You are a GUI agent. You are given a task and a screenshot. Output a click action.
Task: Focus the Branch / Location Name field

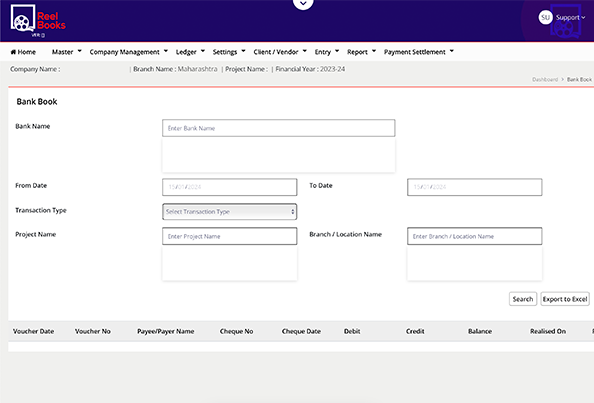[x=475, y=236]
